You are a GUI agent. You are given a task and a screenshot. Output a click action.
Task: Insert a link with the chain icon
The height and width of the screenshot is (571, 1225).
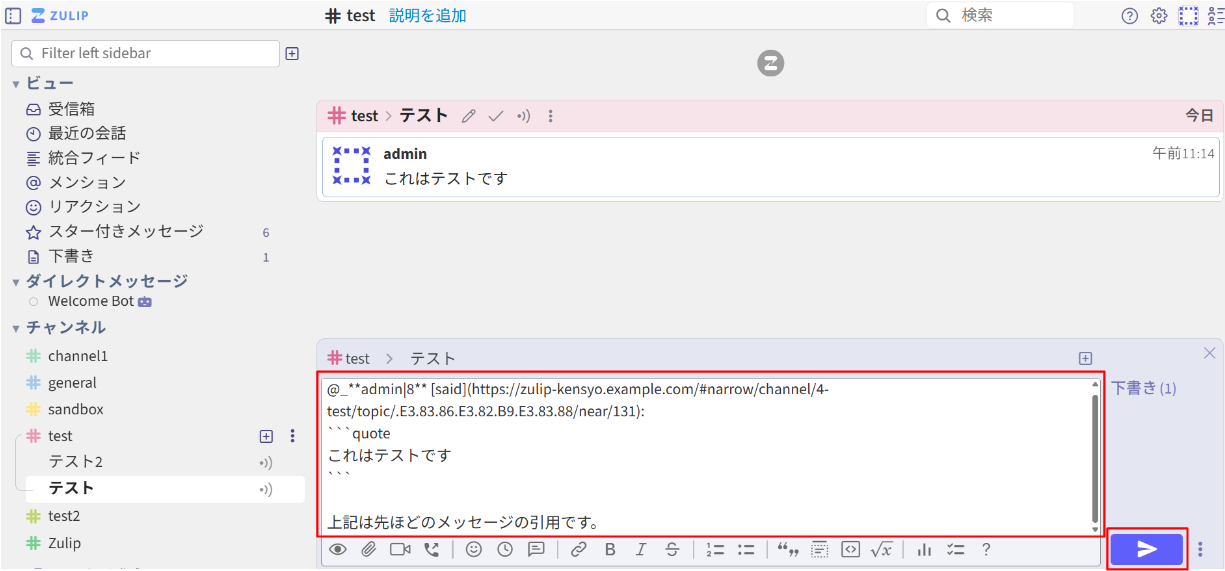[578, 549]
